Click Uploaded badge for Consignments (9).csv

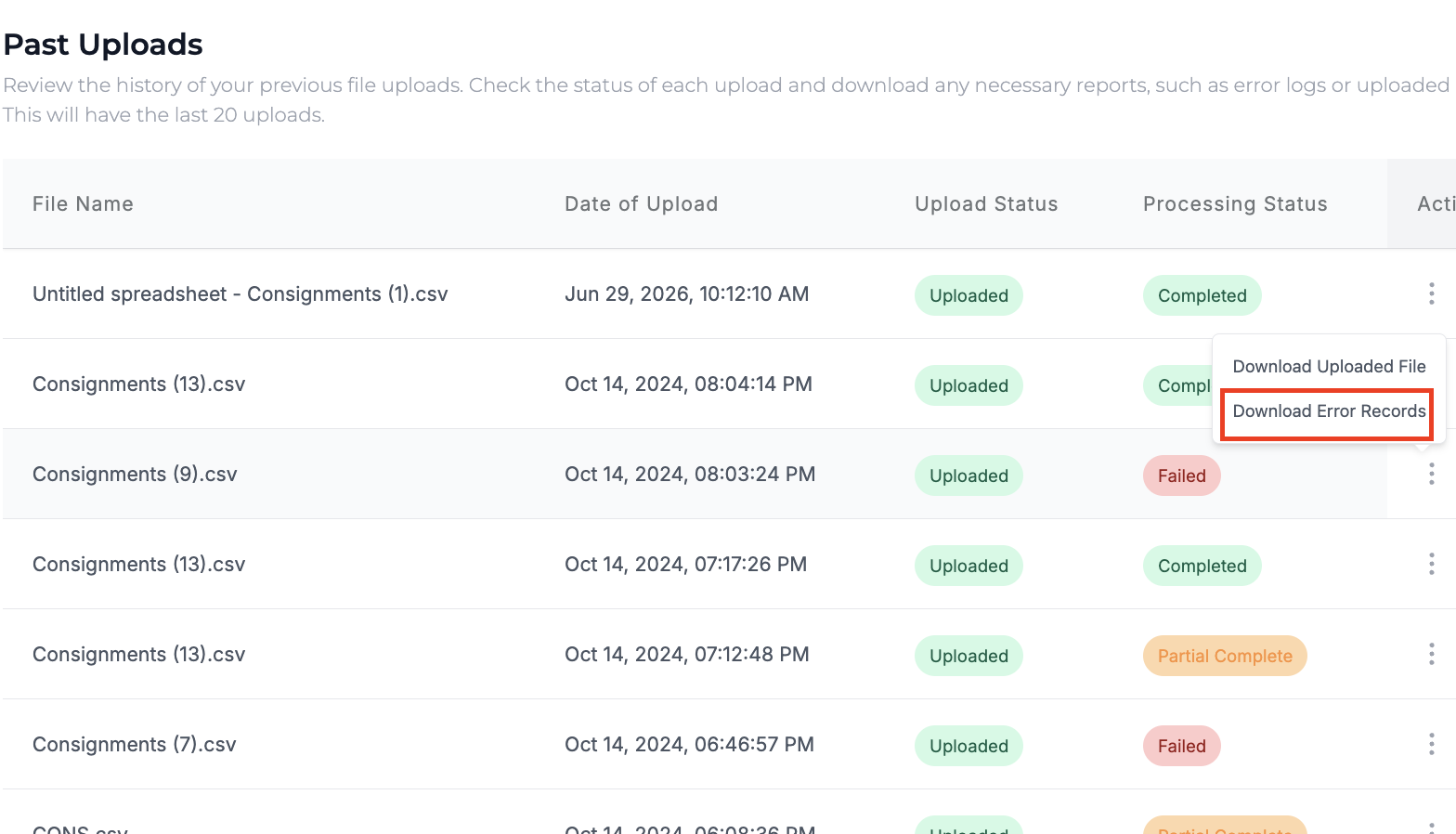pyautogui.click(x=968, y=476)
